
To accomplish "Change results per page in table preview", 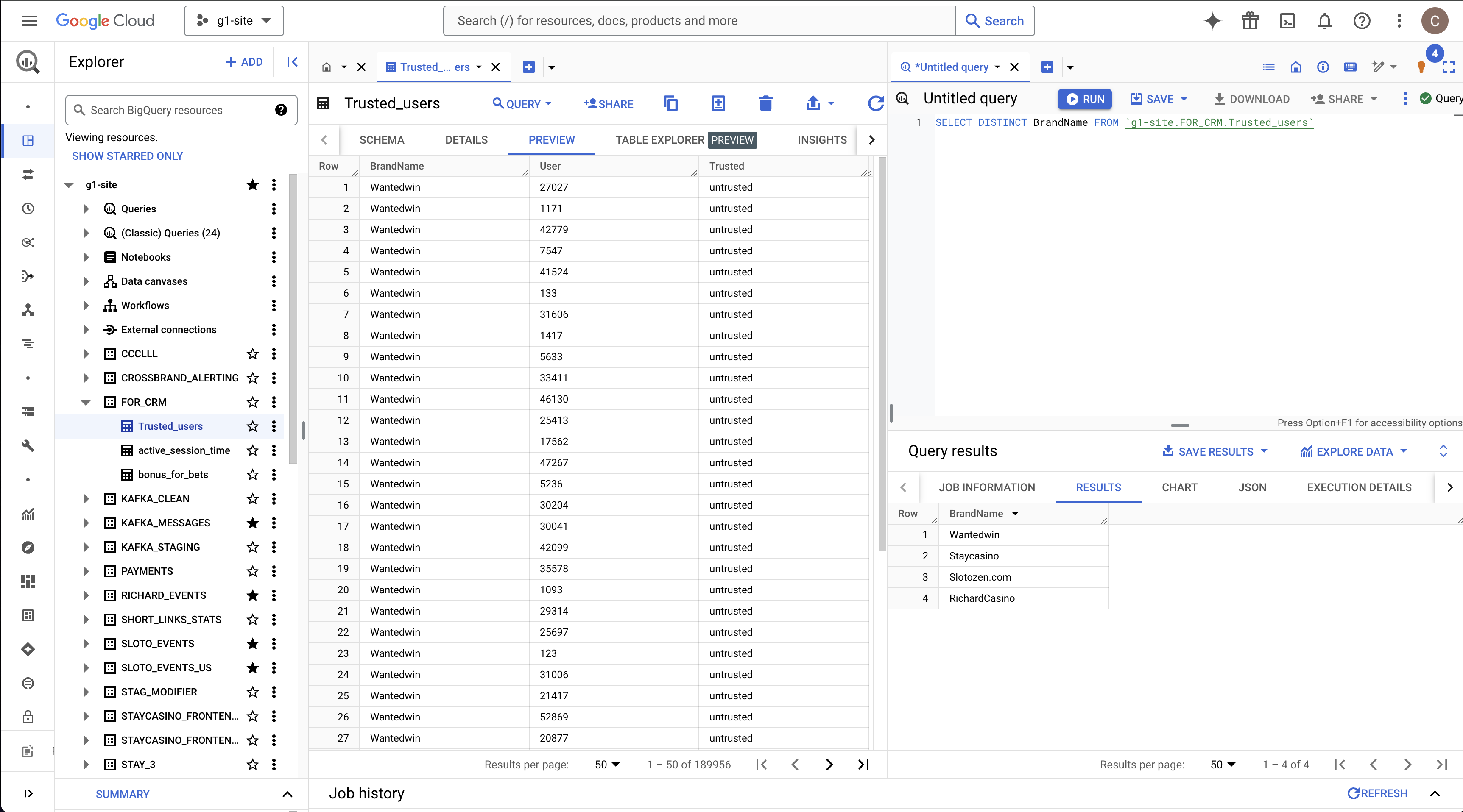I will click(607, 765).
